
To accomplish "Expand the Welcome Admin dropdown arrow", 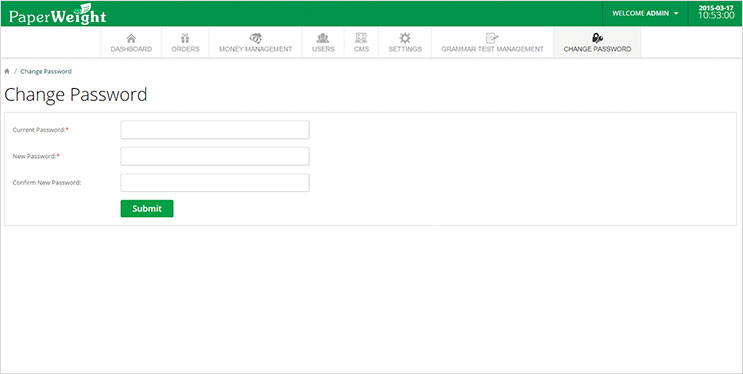I will point(676,13).
